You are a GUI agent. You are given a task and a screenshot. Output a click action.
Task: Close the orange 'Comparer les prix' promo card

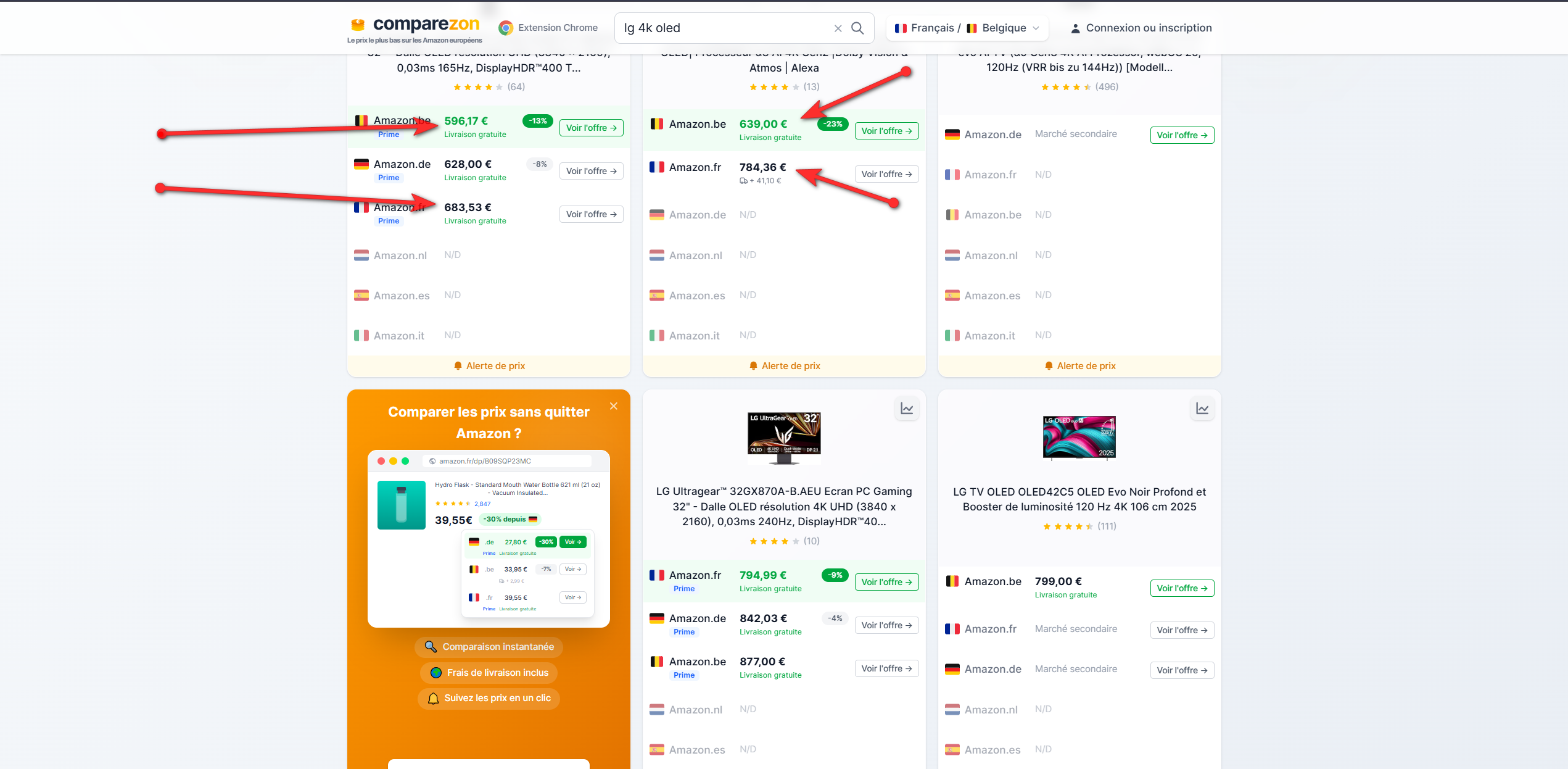(614, 406)
